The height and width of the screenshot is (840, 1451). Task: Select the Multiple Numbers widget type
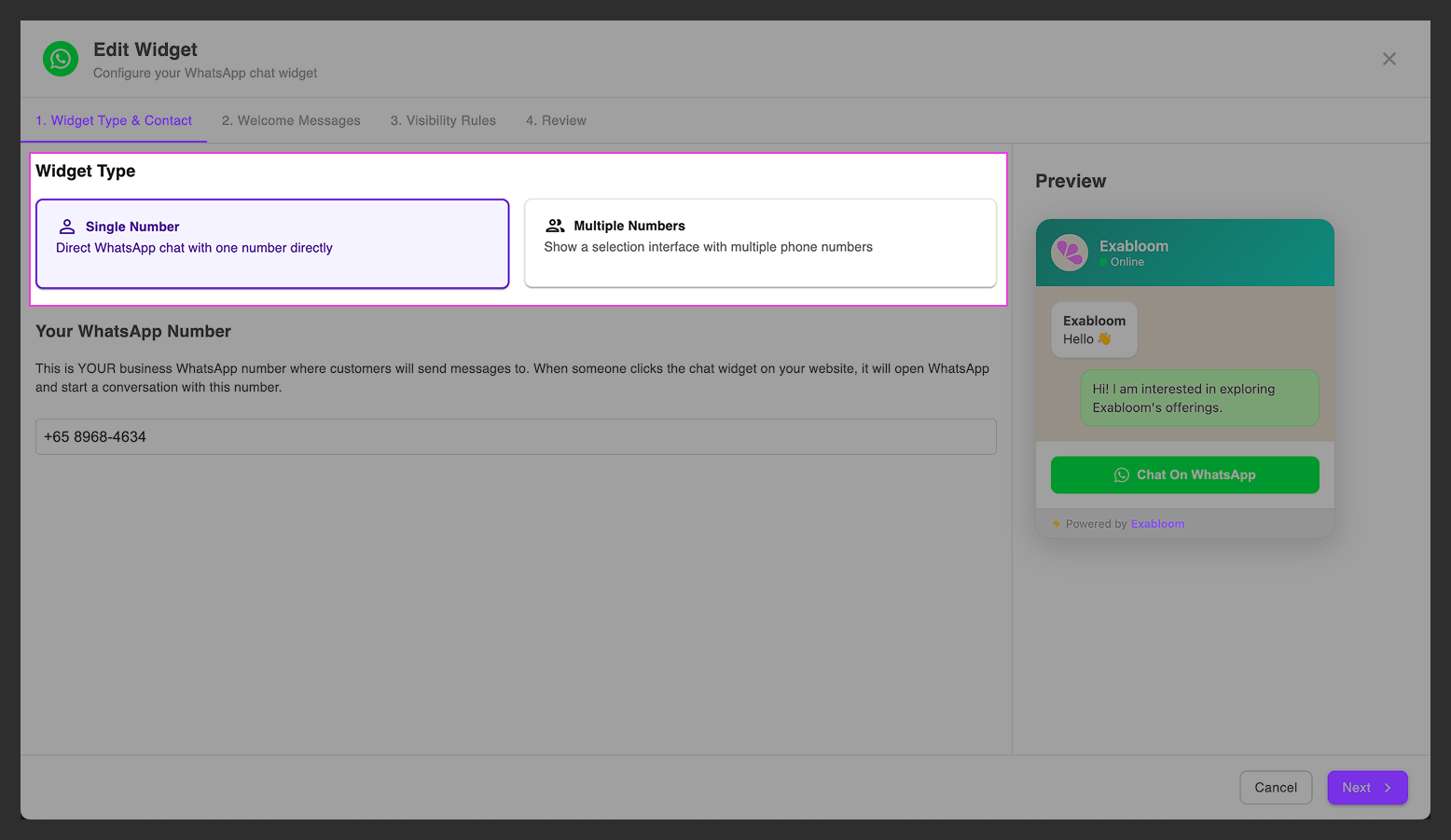[761, 243]
